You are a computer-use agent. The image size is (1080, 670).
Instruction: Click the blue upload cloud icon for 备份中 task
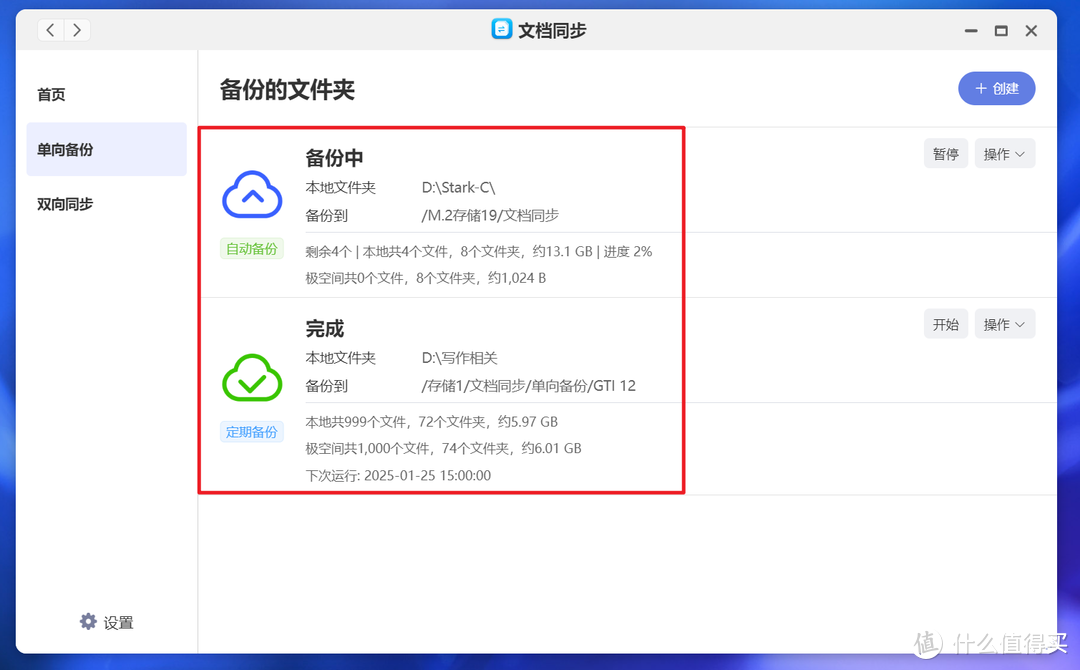[x=251, y=196]
